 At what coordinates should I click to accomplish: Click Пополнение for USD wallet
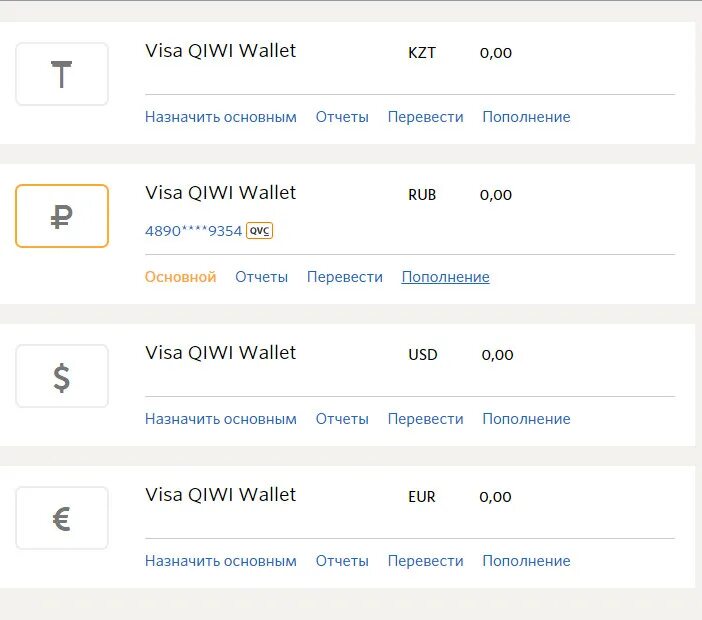(x=526, y=419)
